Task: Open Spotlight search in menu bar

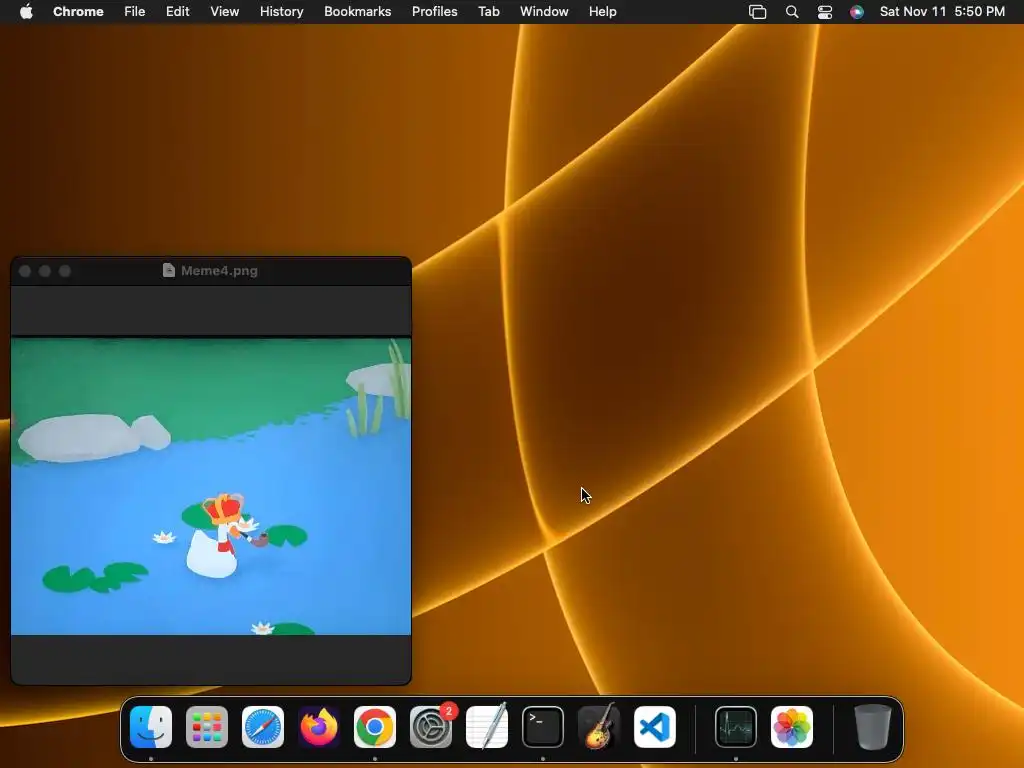Action: [x=792, y=12]
